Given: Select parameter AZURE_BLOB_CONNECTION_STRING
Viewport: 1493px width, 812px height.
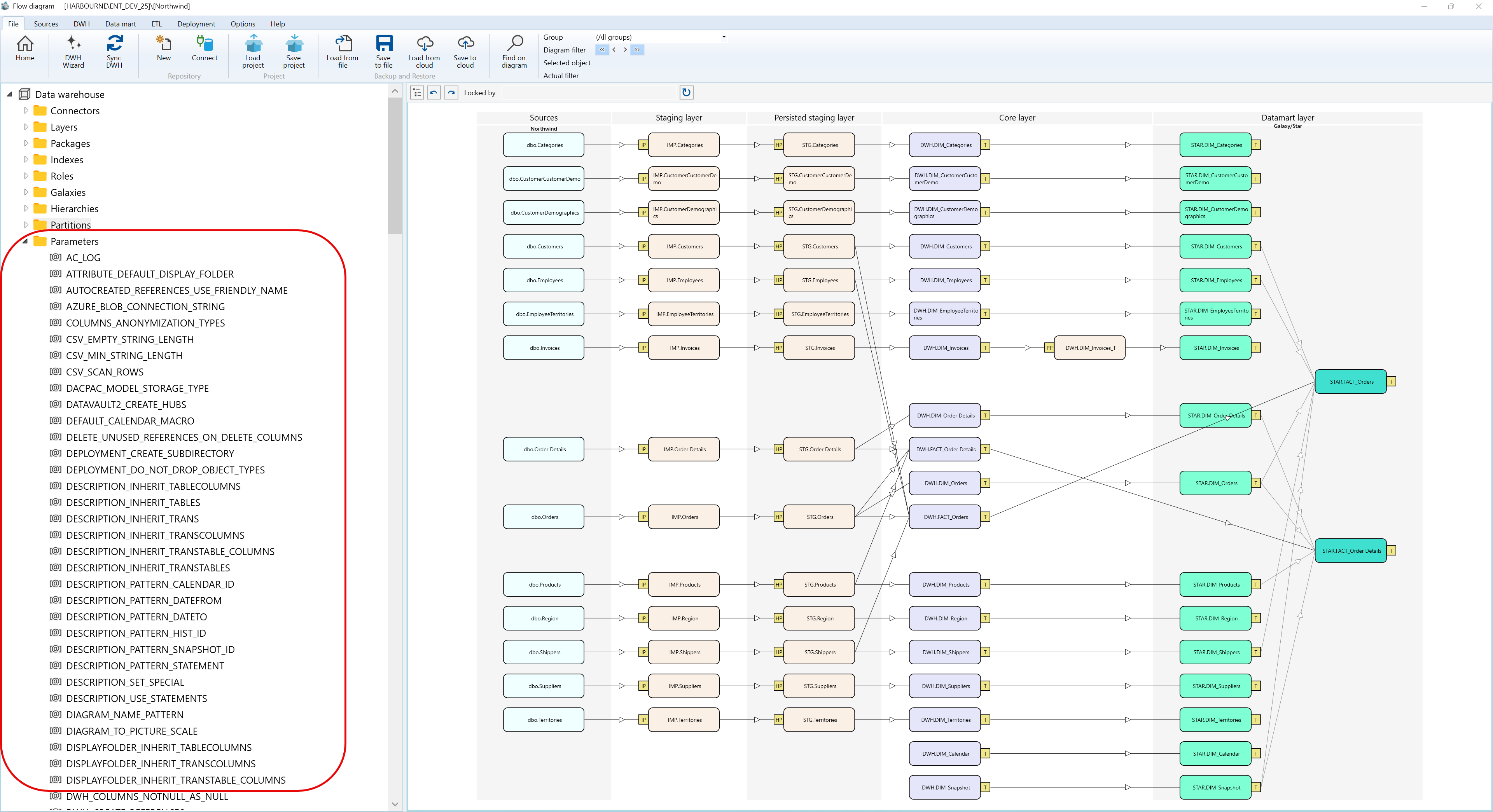Looking at the screenshot, I should coord(145,307).
